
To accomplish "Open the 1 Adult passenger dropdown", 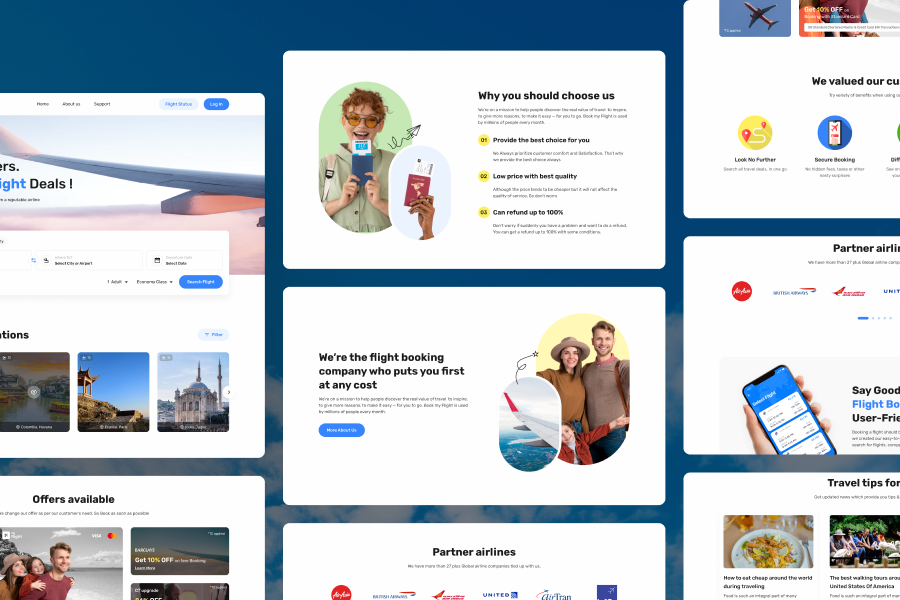I will [x=118, y=282].
